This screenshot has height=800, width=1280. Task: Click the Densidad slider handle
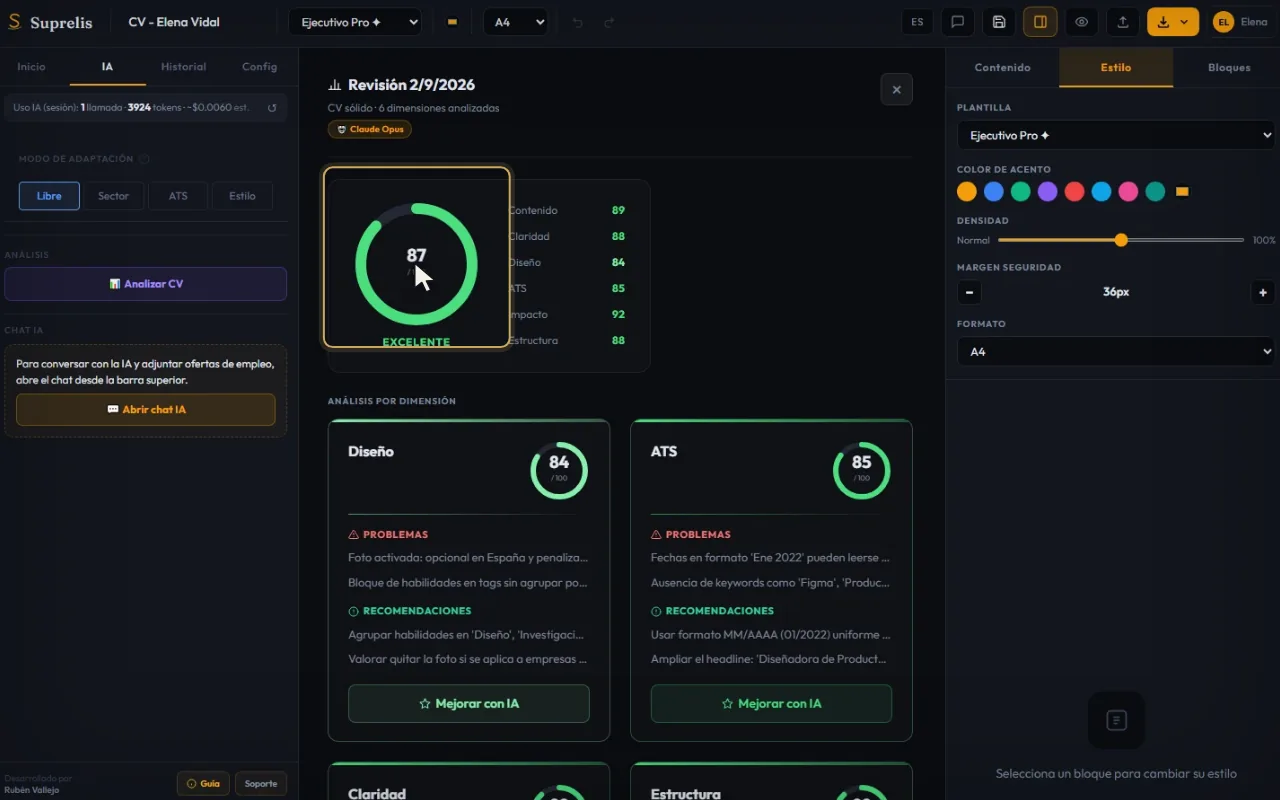tap(1121, 240)
